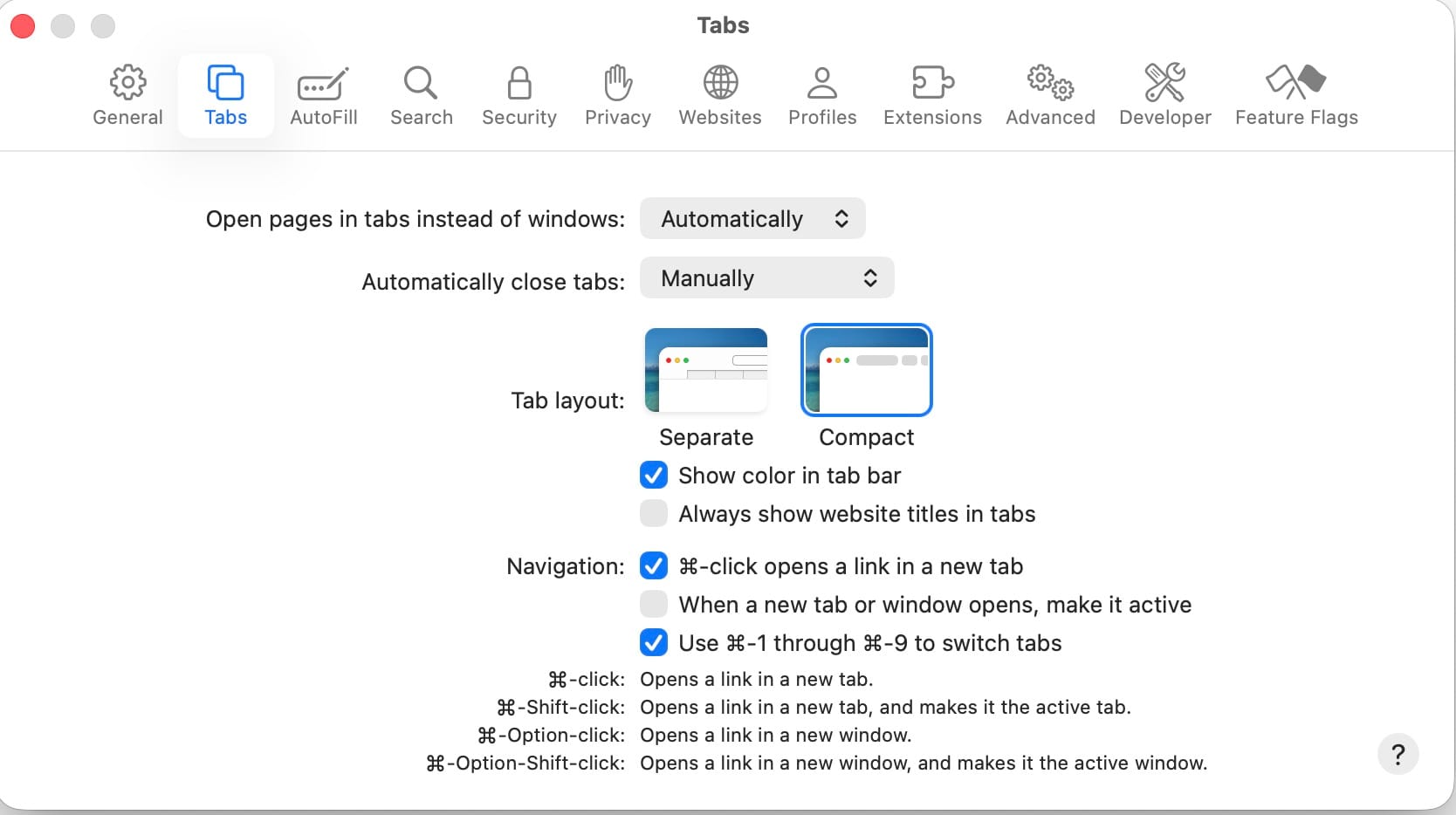This screenshot has height=815, width=1456.
Task: Go to the Profiles pane
Action: [x=821, y=95]
